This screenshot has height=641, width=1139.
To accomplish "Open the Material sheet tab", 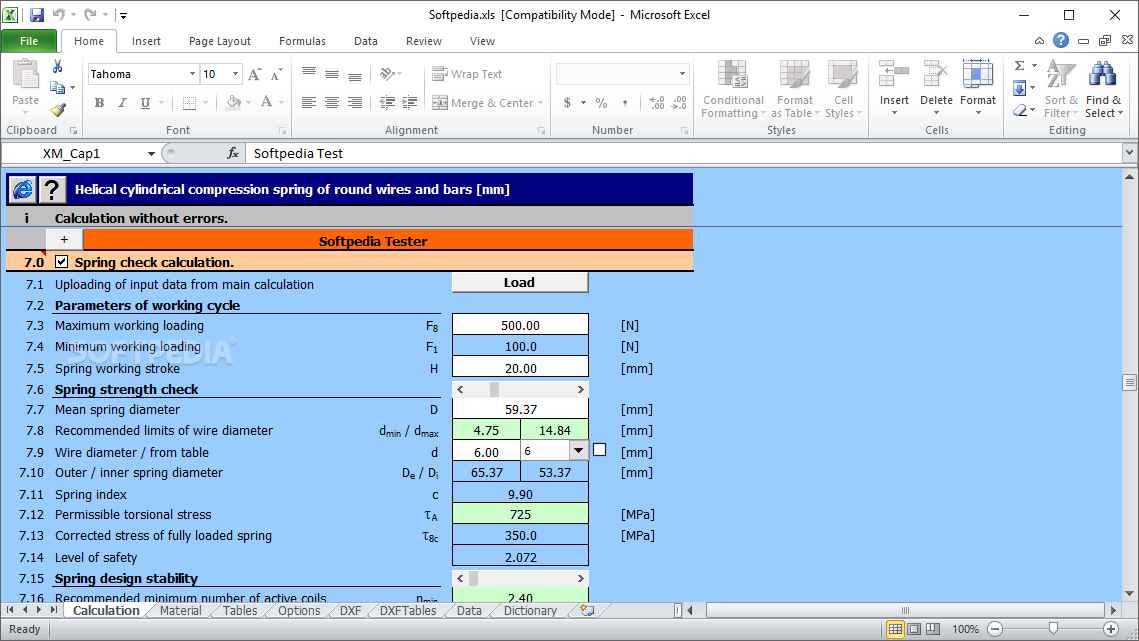I will click(180, 611).
